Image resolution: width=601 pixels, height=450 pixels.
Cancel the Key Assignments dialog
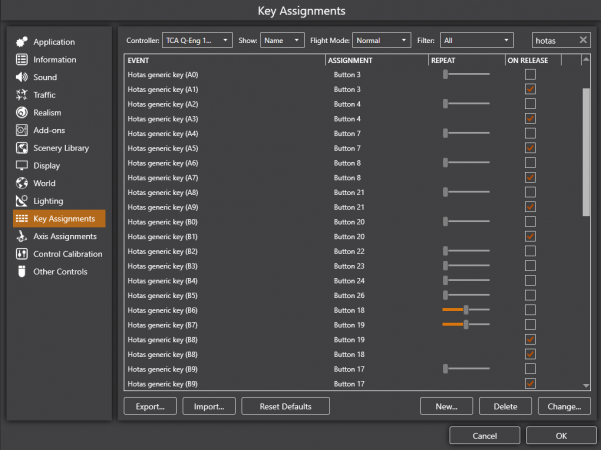(x=484, y=435)
